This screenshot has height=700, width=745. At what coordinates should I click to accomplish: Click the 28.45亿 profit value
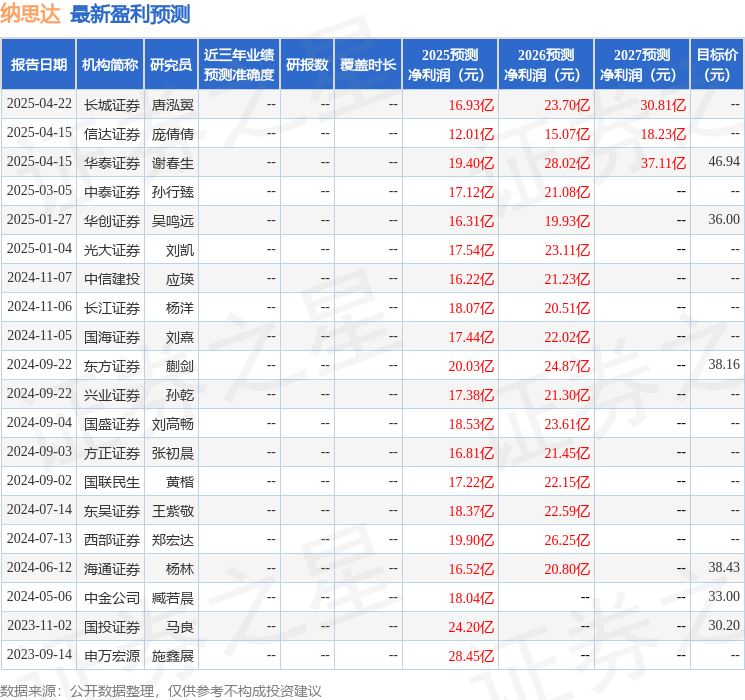(x=471, y=656)
